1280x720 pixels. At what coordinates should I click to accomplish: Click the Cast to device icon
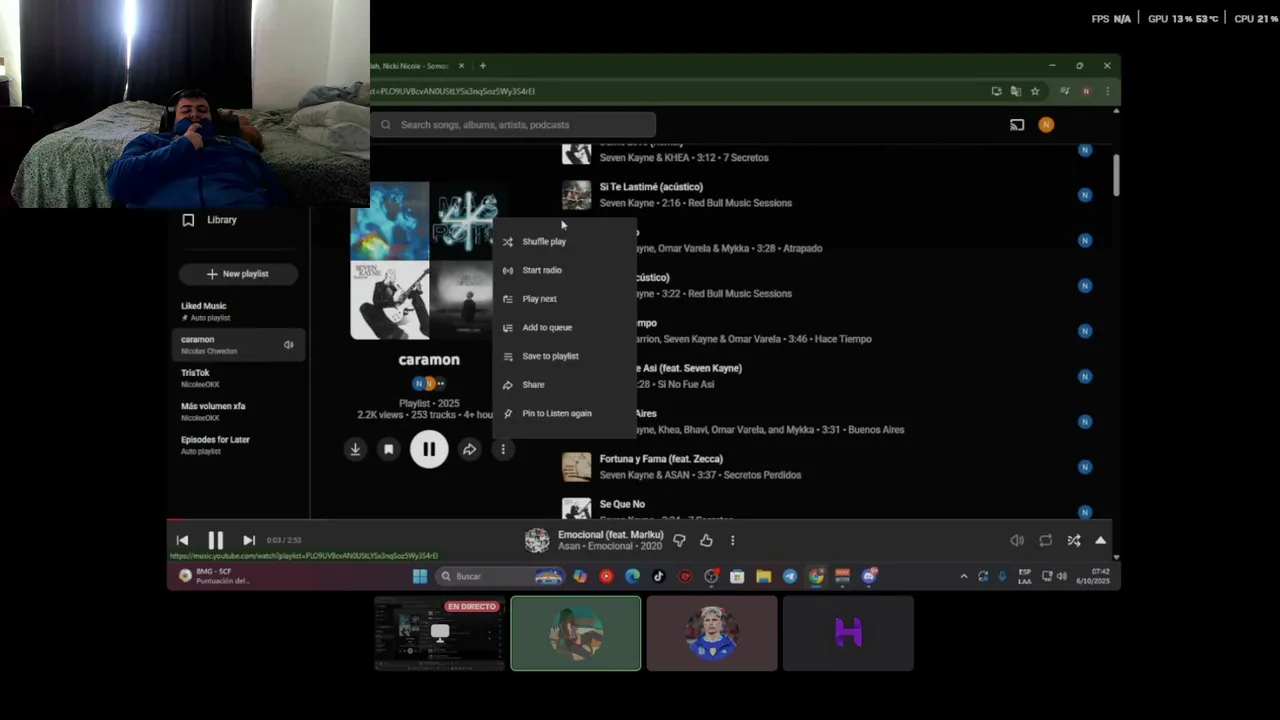1017,125
